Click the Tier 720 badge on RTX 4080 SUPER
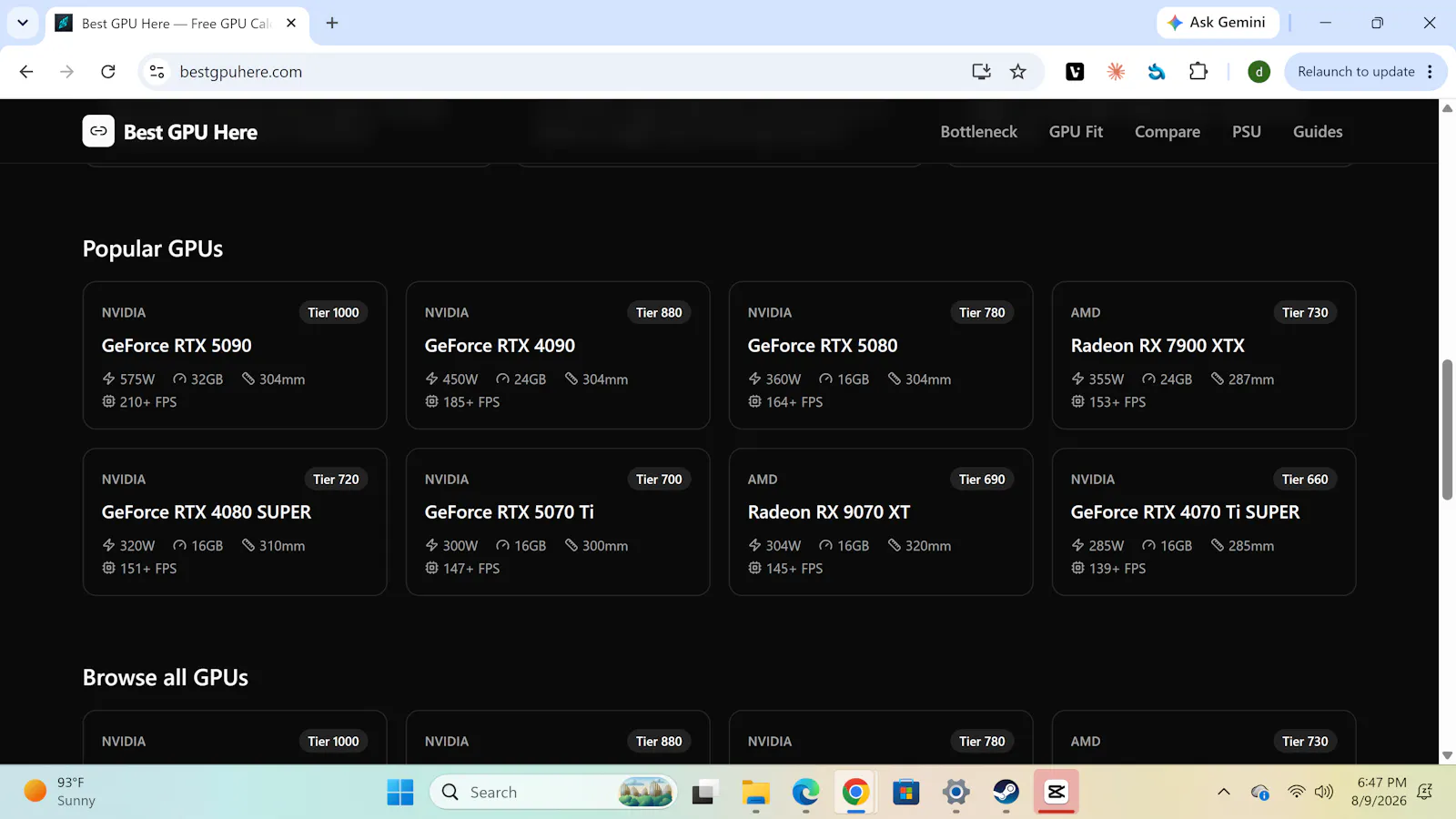Screen dimensions: 1456x819 point(336,479)
